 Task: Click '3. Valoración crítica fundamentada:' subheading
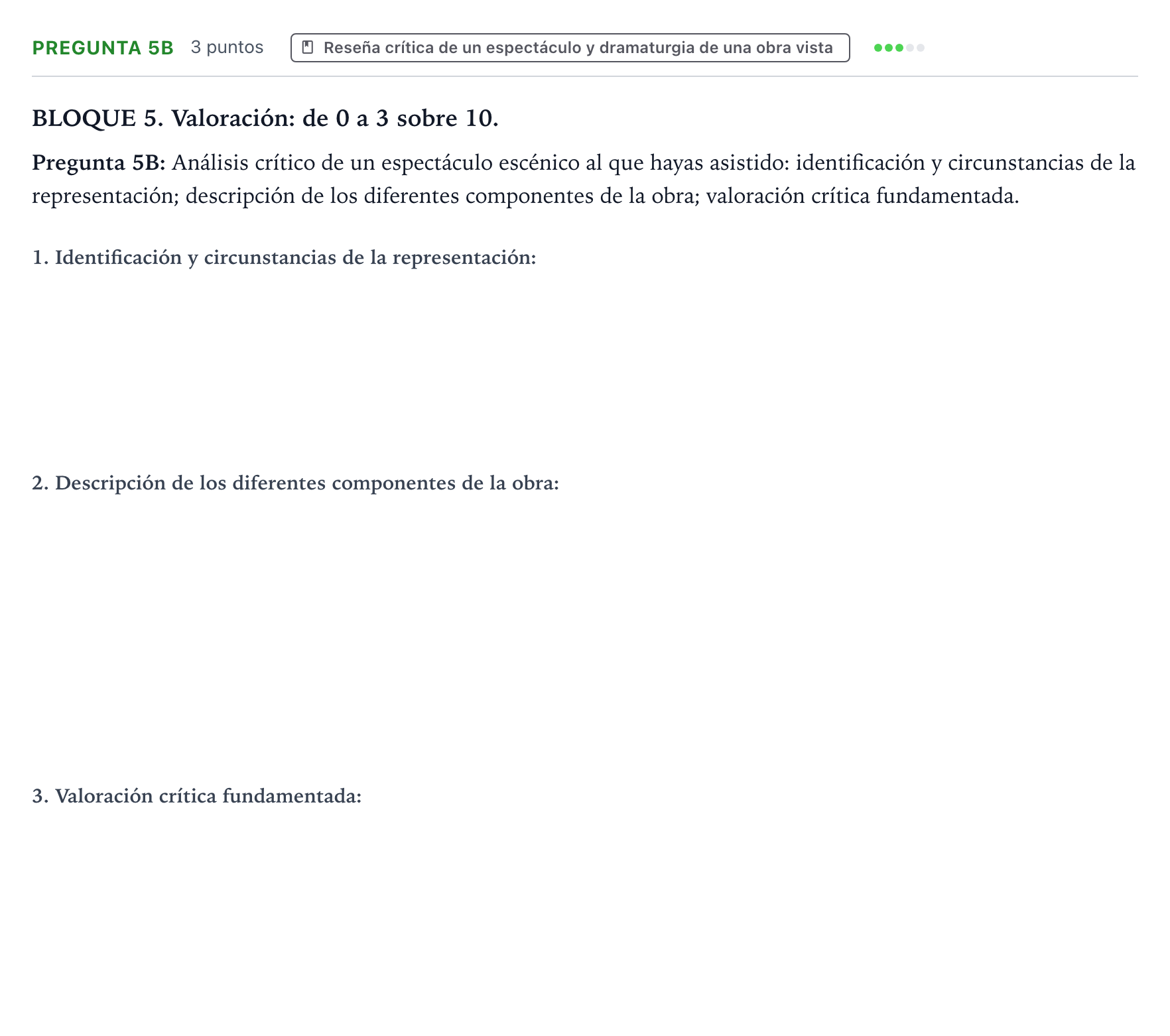196,796
